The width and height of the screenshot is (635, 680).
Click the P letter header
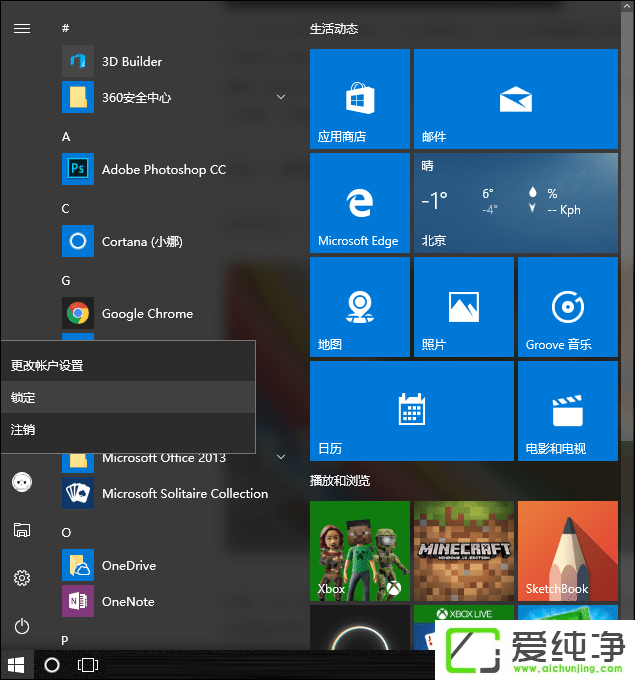[x=65, y=640]
